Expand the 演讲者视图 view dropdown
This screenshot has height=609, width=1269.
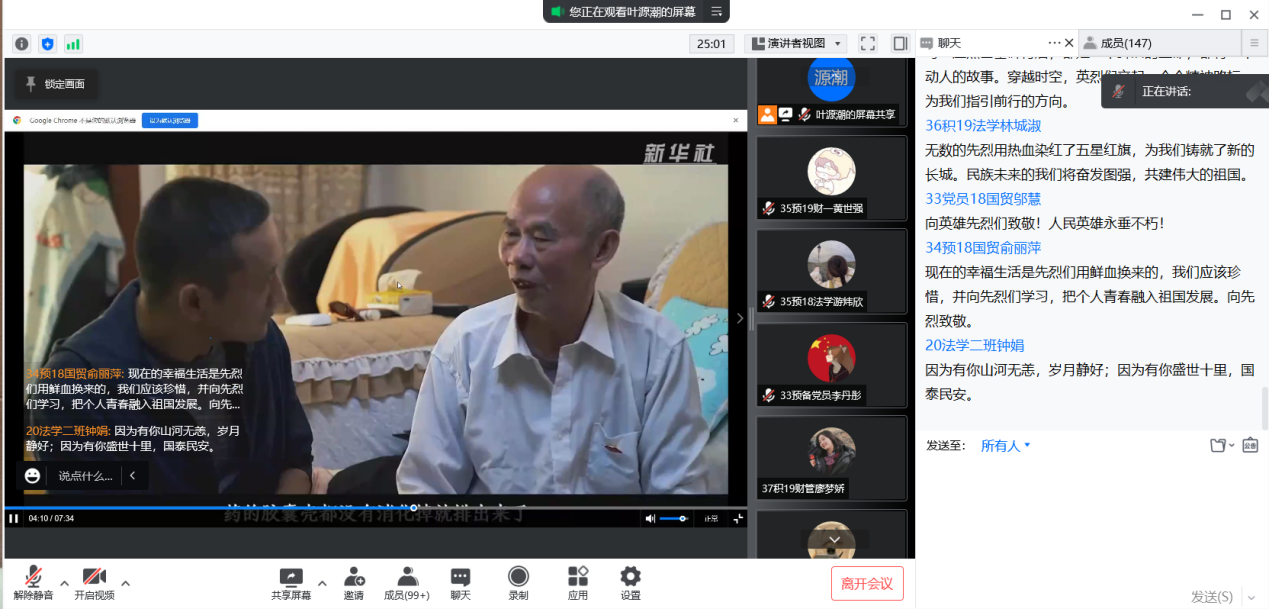[x=796, y=44]
